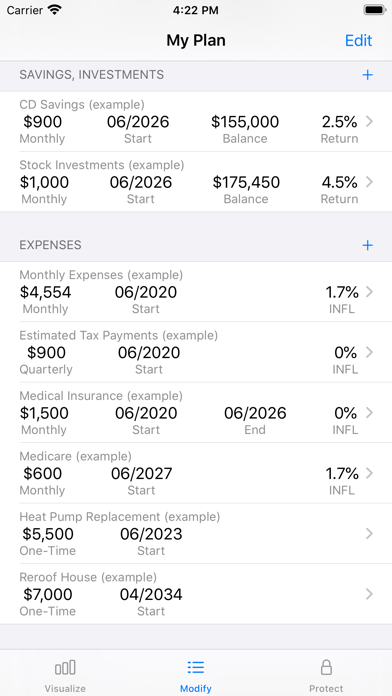Expand Medical Insurance row chevron
Image resolution: width=392 pixels, height=696 pixels.
click(x=369, y=412)
